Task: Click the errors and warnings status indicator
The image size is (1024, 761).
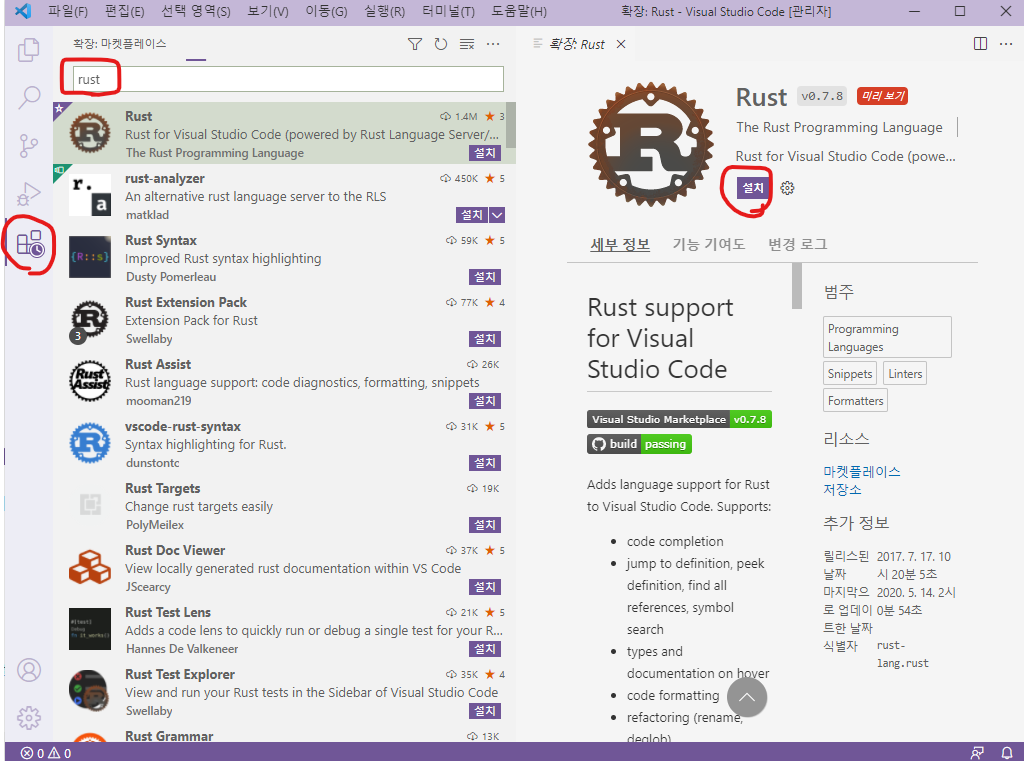Action: point(46,753)
